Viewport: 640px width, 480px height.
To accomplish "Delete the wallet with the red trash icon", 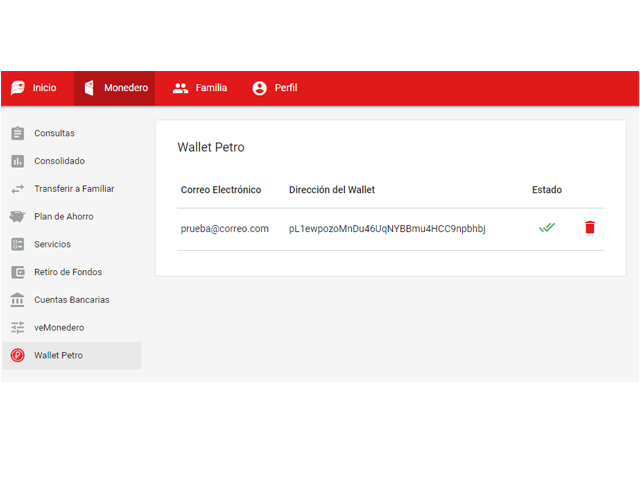I will (x=590, y=227).
